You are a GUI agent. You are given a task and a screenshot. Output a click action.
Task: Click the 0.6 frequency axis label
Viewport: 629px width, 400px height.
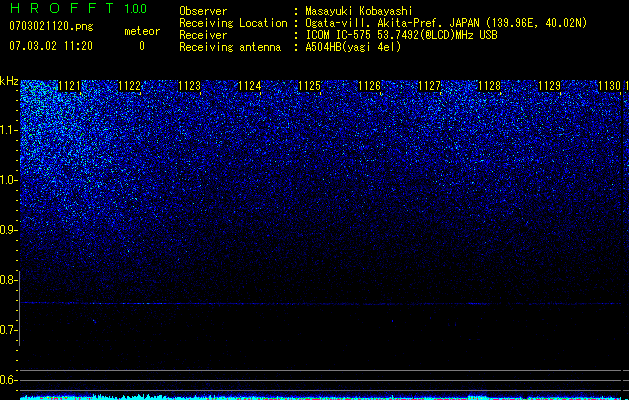(8, 380)
